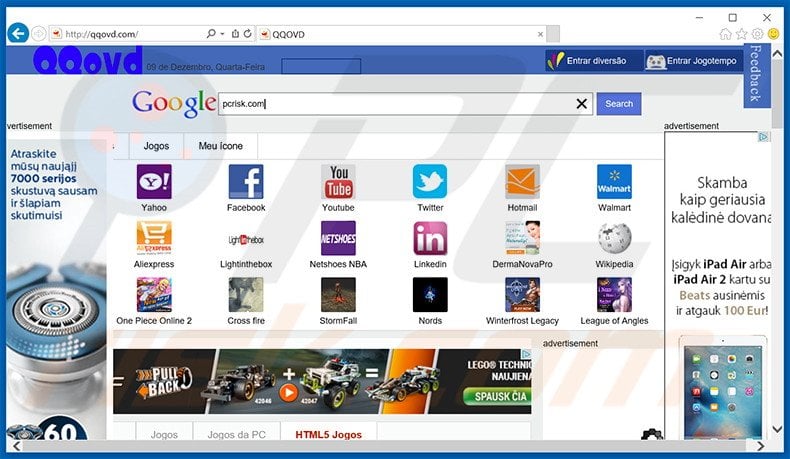Image resolution: width=790 pixels, height=459 pixels.
Task: Open the shaver advertisement on the left
Action: (56, 287)
